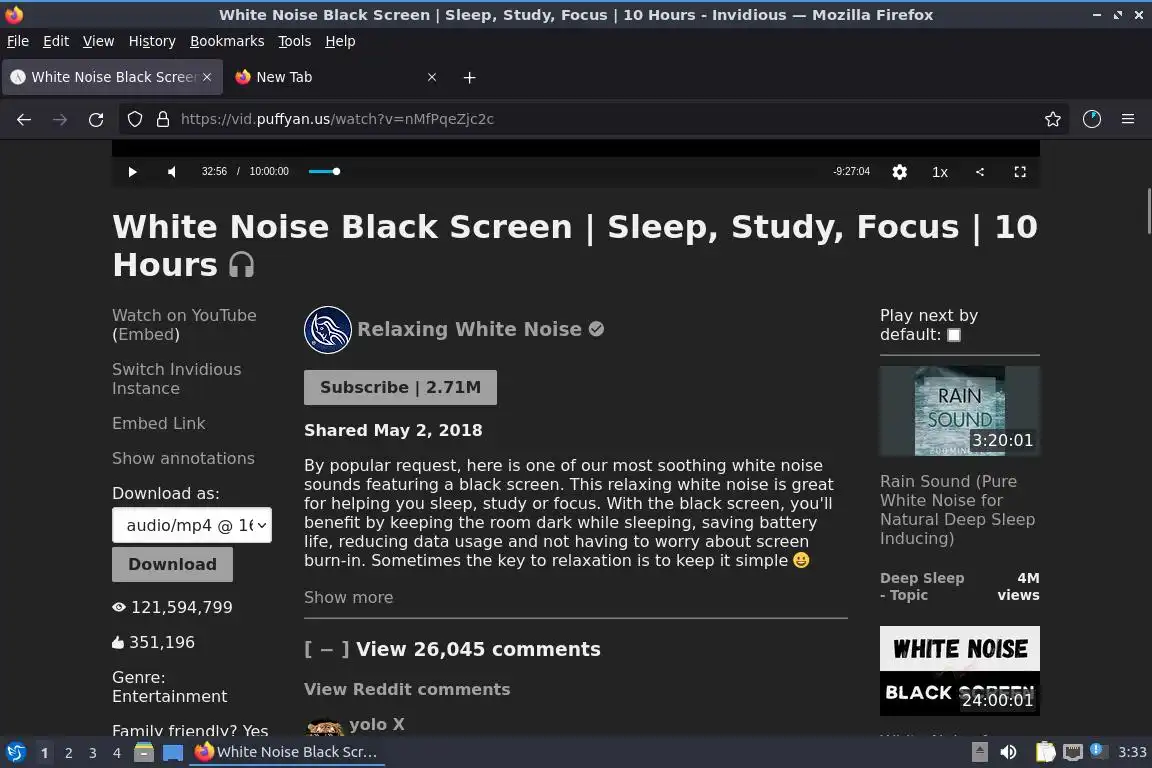Open the removable media eject tray icon
This screenshot has width=1152, height=768.
(x=979, y=752)
